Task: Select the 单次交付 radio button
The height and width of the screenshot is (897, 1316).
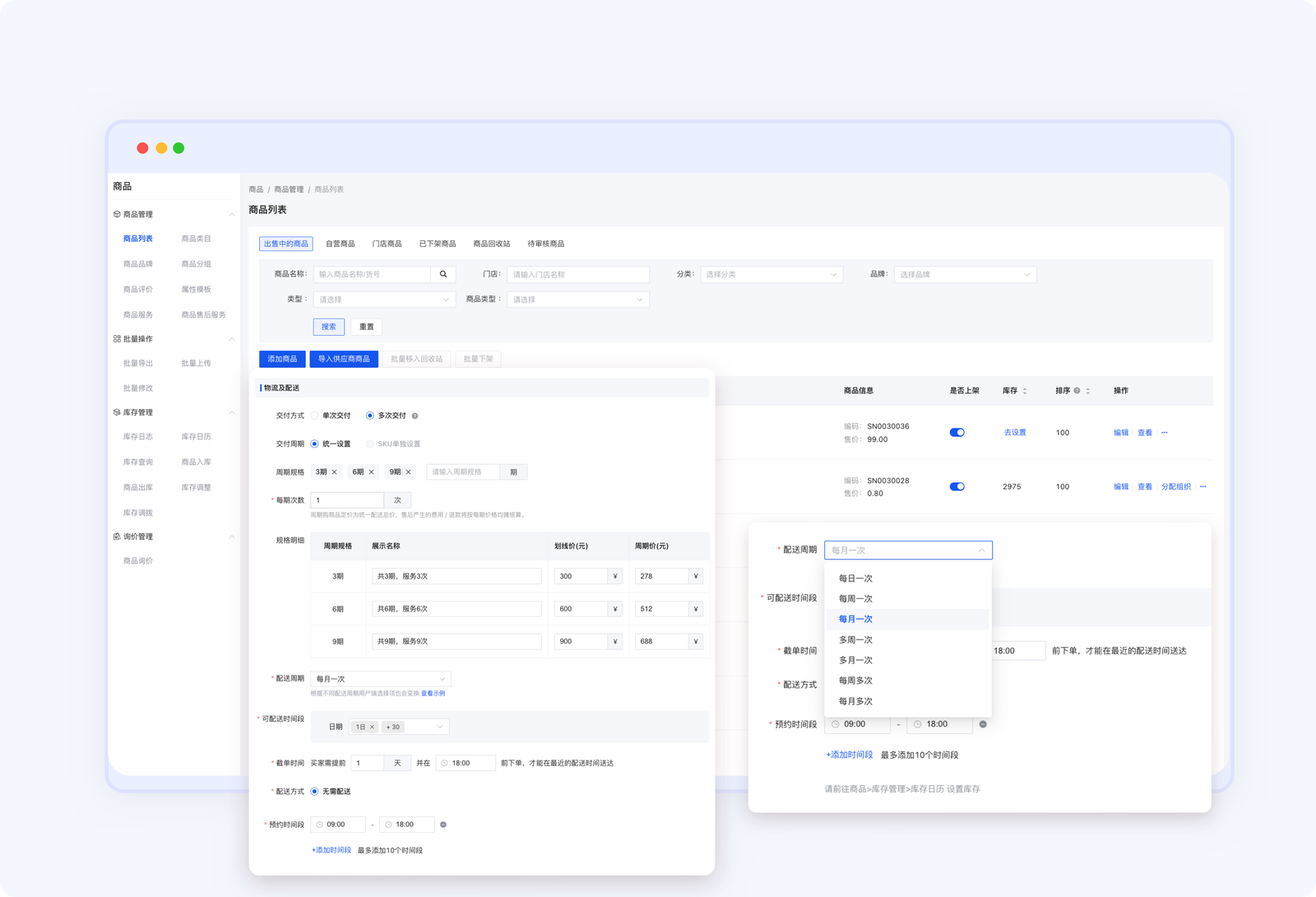Action: pyautogui.click(x=314, y=416)
